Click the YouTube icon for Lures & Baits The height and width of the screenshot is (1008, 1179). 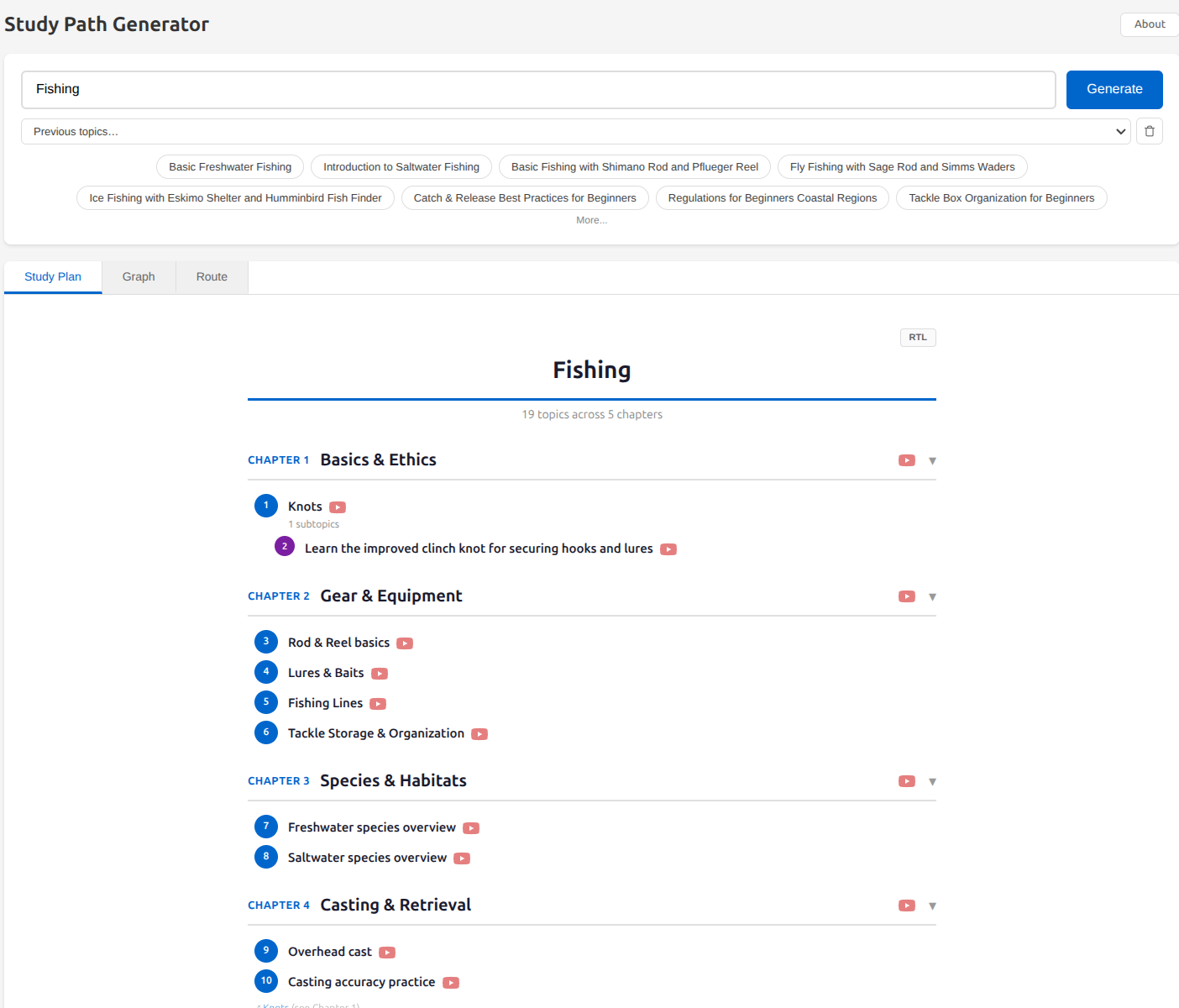[379, 673]
